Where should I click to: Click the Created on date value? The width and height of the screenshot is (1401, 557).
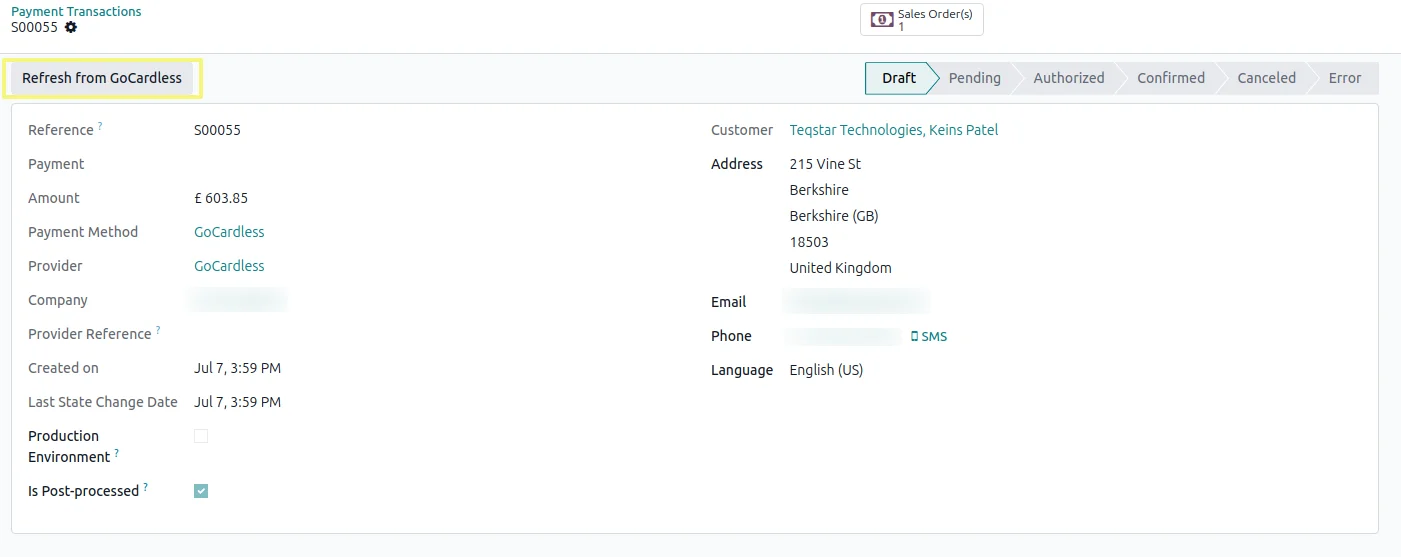[237, 368]
